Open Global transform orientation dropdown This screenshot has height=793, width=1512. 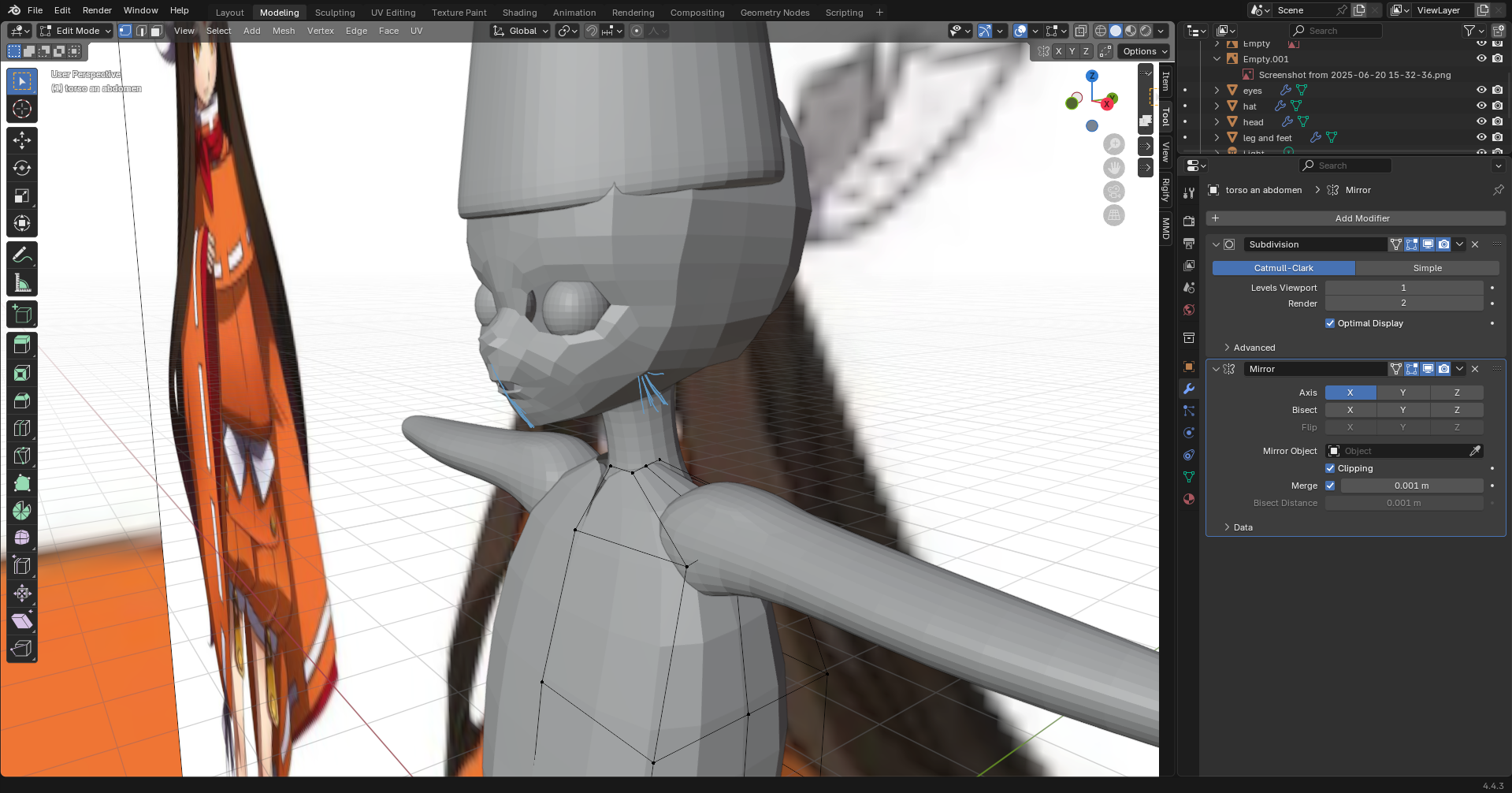click(x=521, y=31)
